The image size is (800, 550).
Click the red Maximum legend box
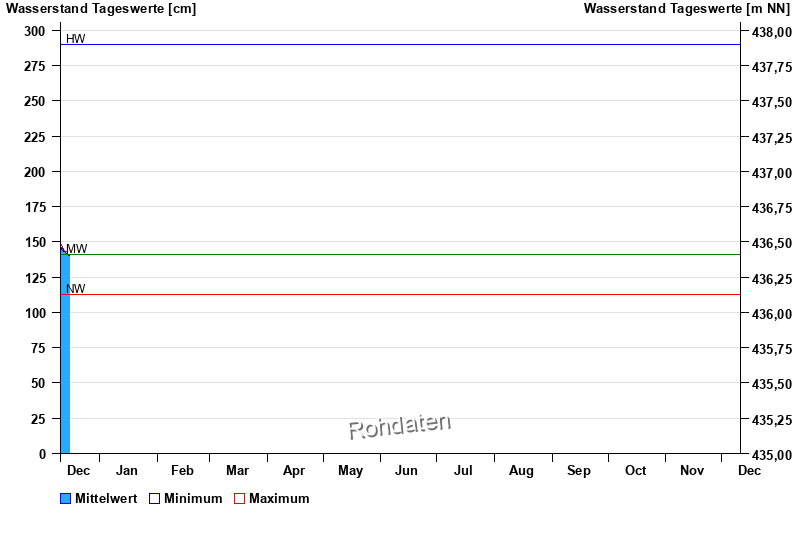239,499
